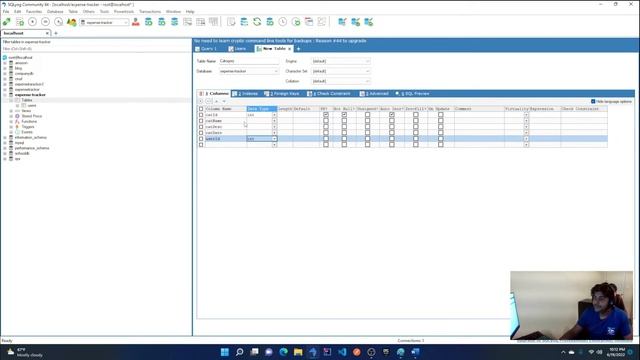The image size is (640, 360).
Task: Switch to the 2 Indexes tab
Action: 245,93
